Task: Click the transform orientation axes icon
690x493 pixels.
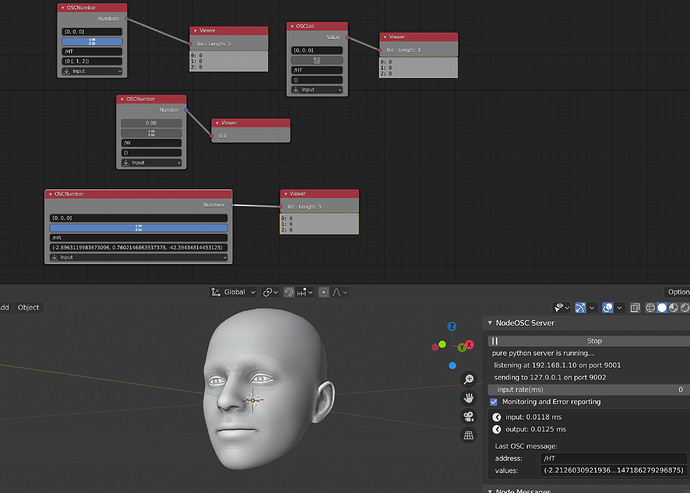Action: pos(216,292)
